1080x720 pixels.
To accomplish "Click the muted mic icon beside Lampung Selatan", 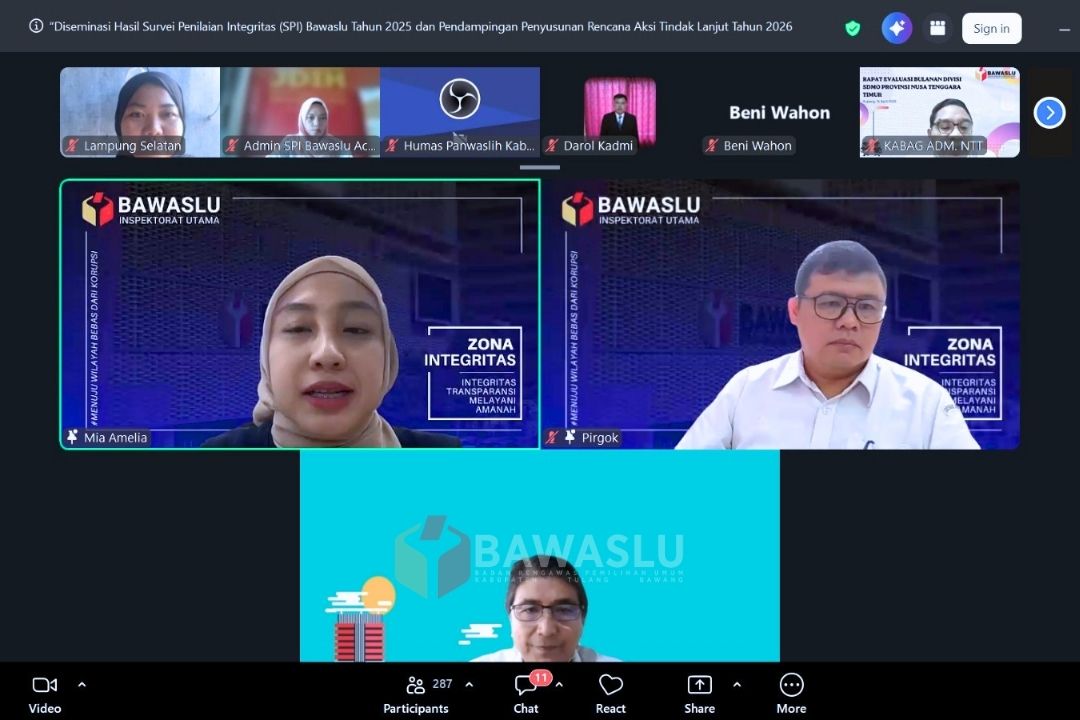I will point(72,145).
